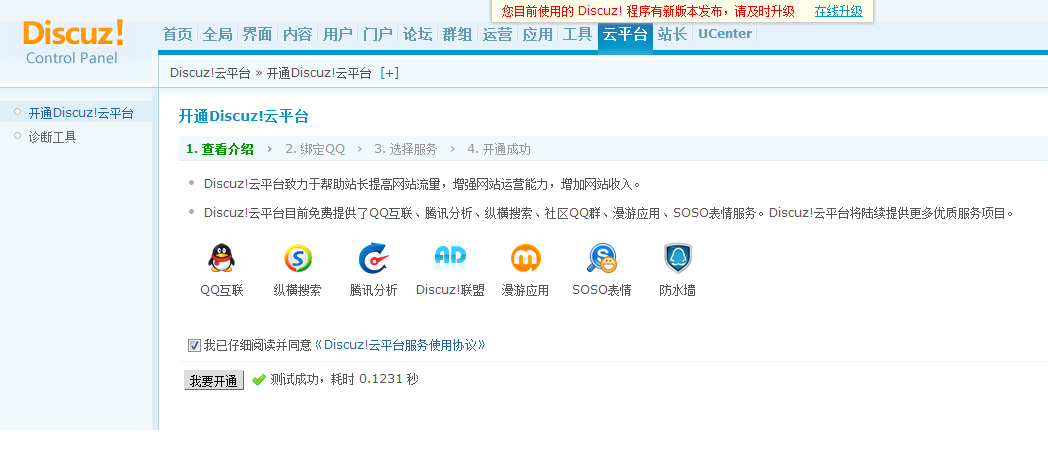The height and width of the screenshot is (460, 1048).
Task: Open the 应用 top menu
Action: 538,34
